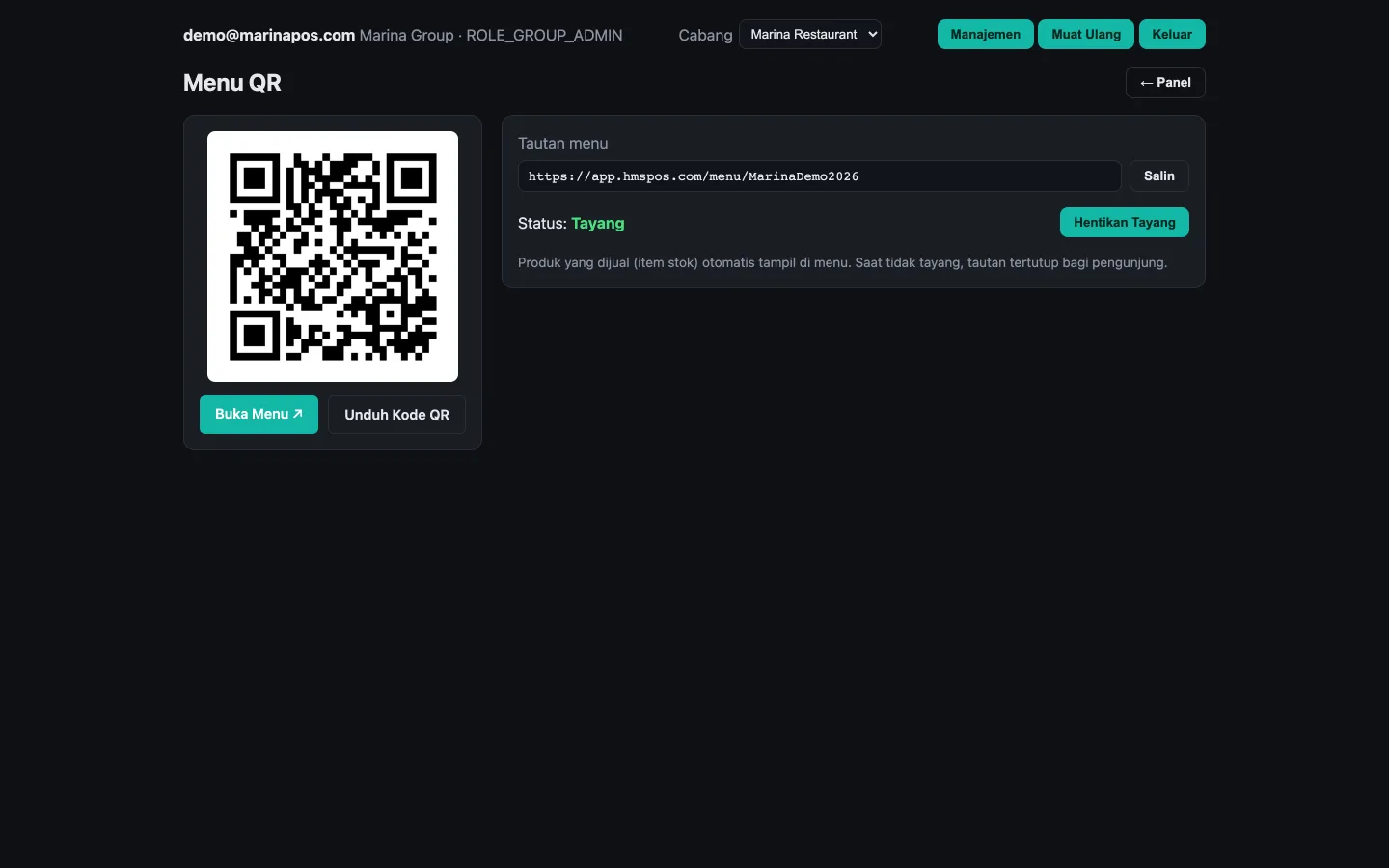The width and height of the screenshot is (1389, 868).
Task: Click the Marina Group ROLE_GROUP_ADMIN text
Action: [491, 36]
